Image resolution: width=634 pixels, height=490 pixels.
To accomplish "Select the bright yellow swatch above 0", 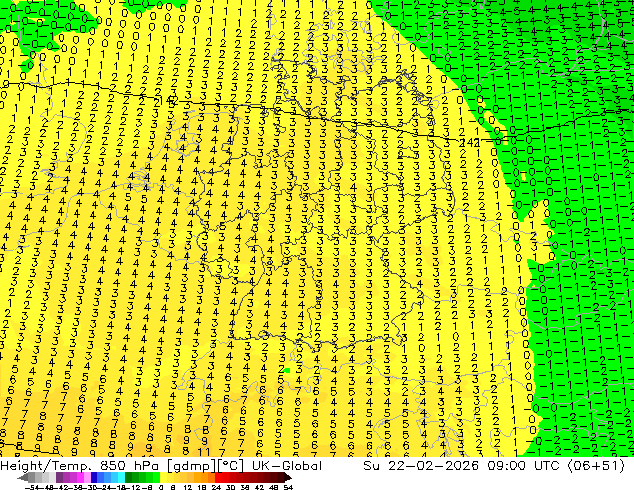I will point(163,477).
